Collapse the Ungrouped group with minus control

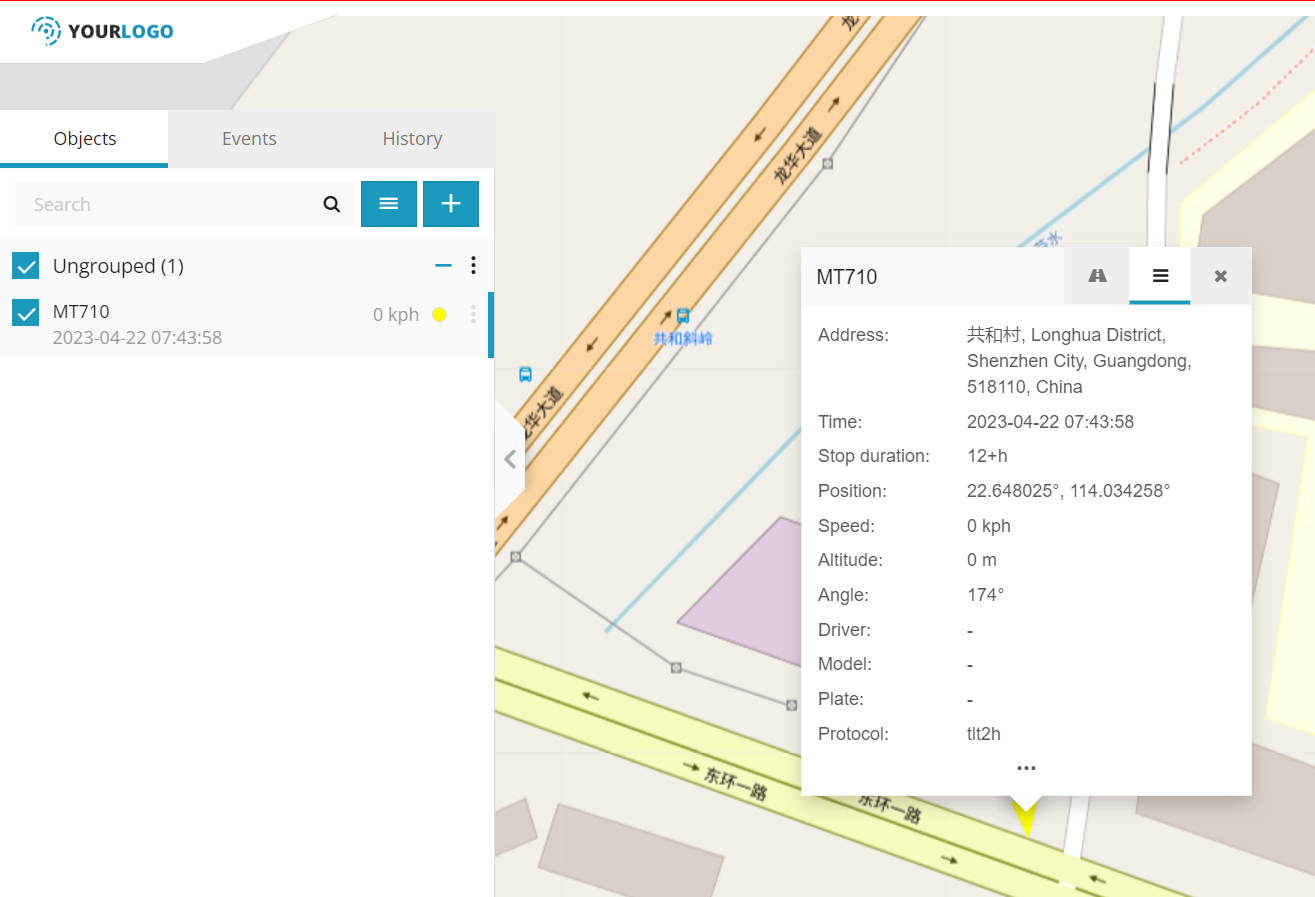[x=443, y=265]
